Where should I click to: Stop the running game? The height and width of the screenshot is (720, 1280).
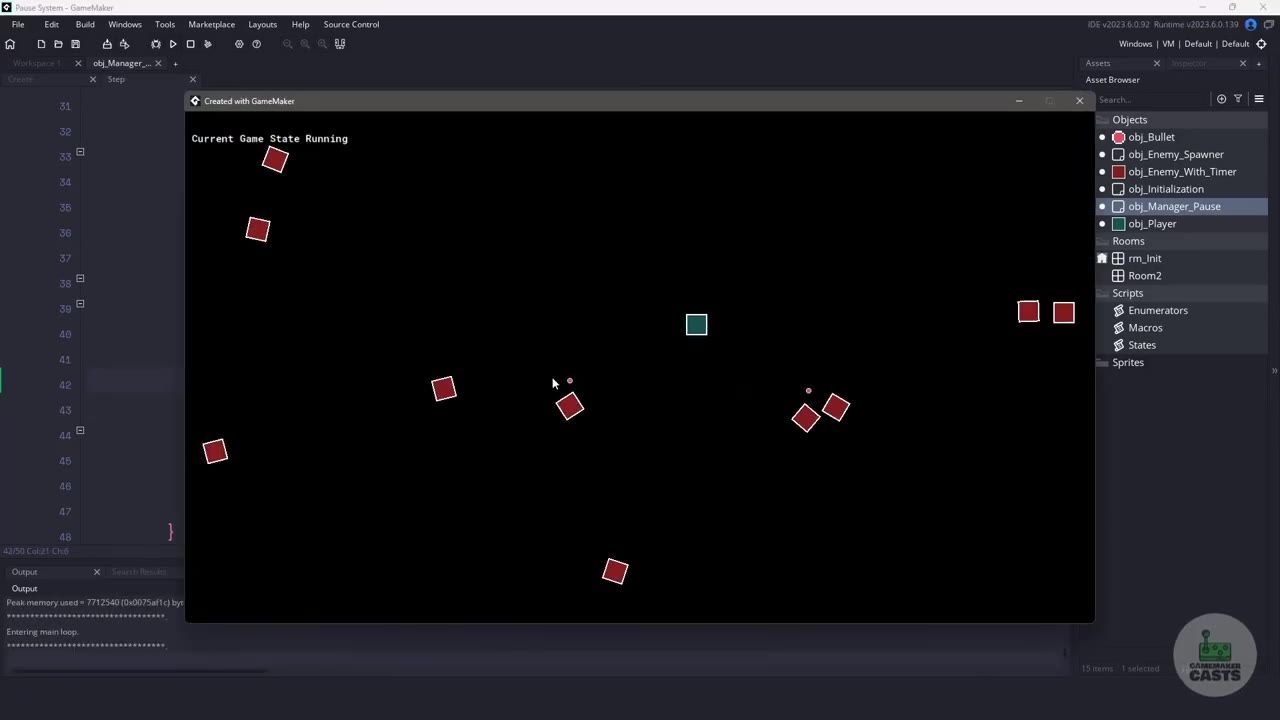point(190,44)
